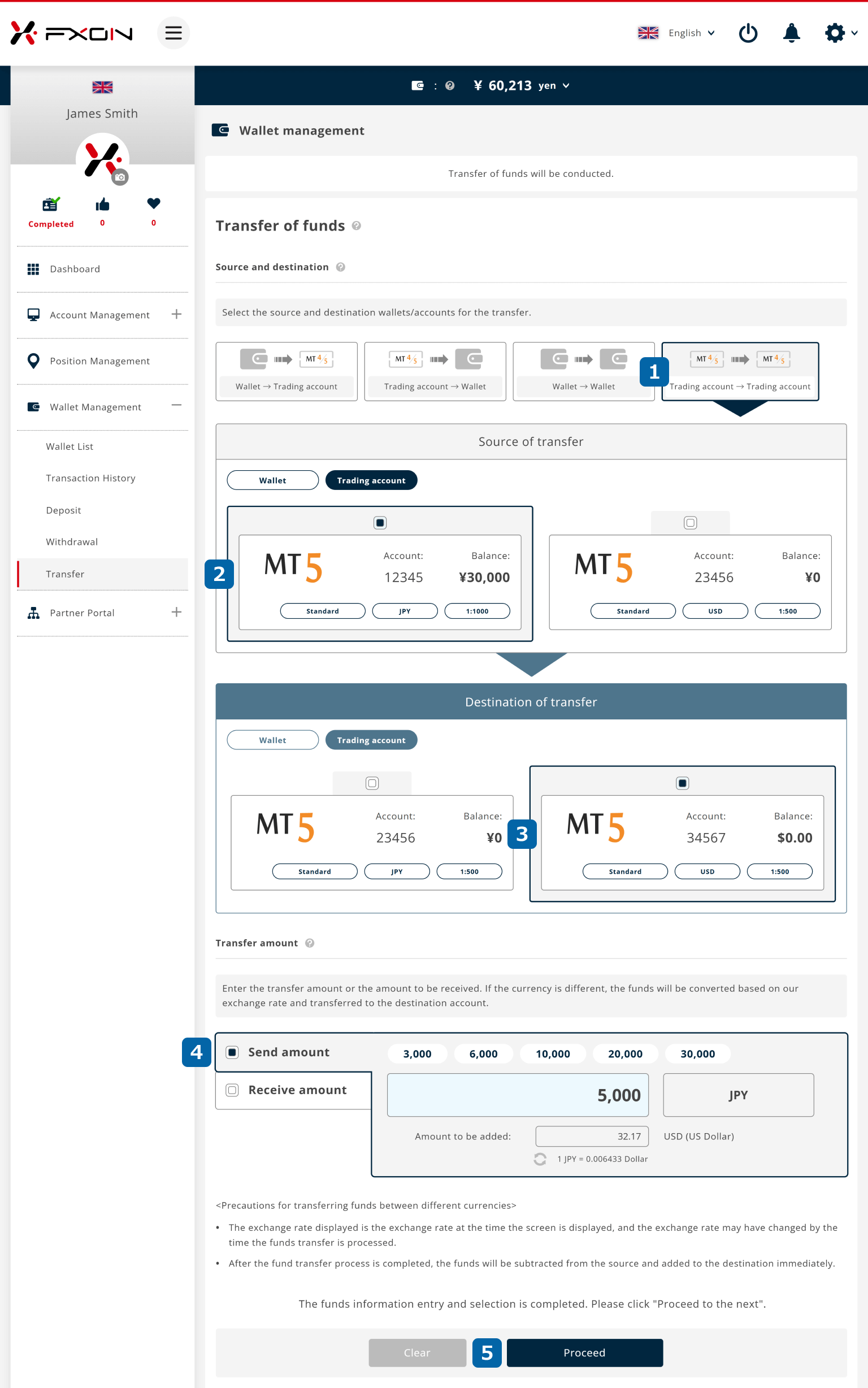
Task: Click the Proceed button
Action: (x=584, y=1353)
